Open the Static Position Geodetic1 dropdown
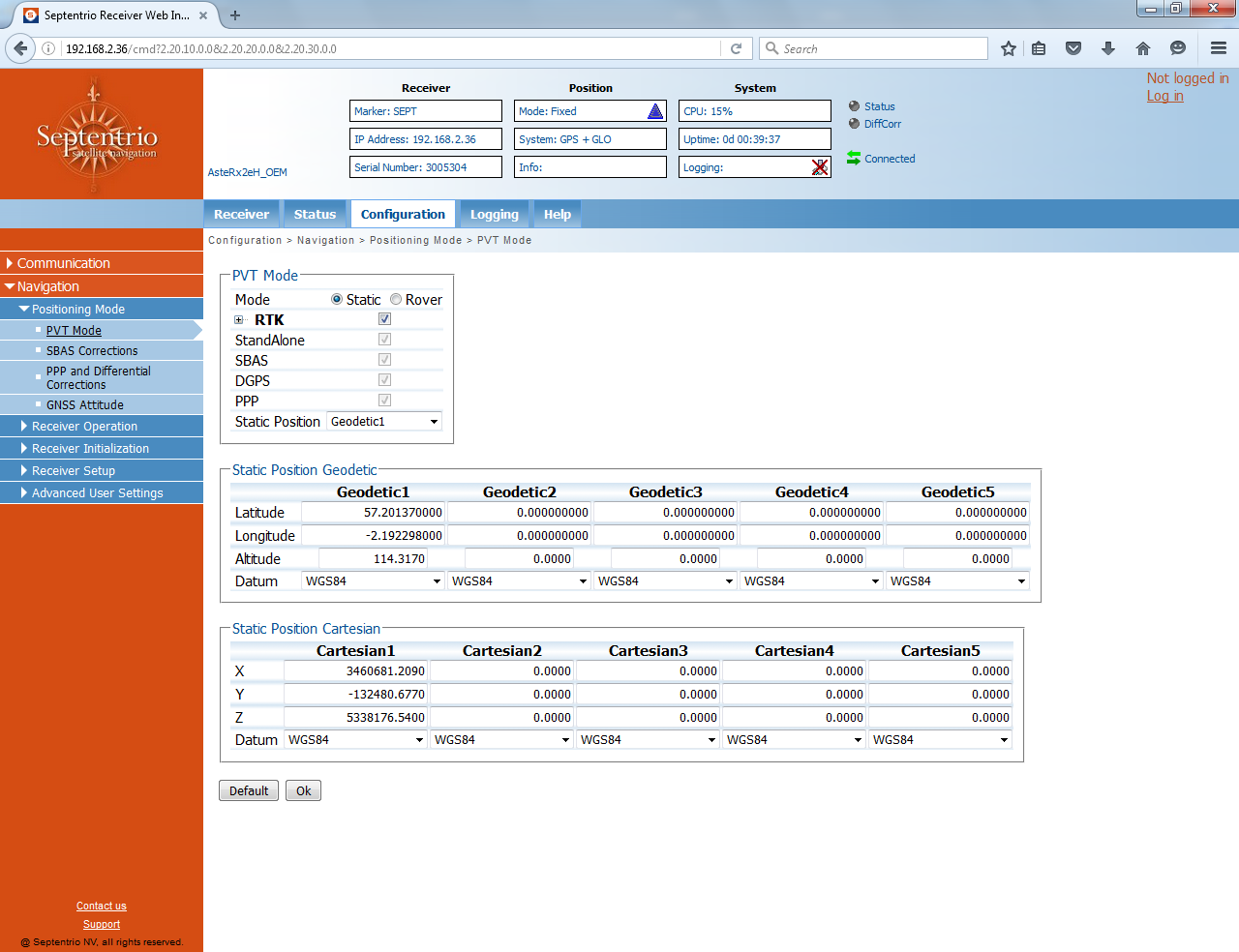 (384, 422)
